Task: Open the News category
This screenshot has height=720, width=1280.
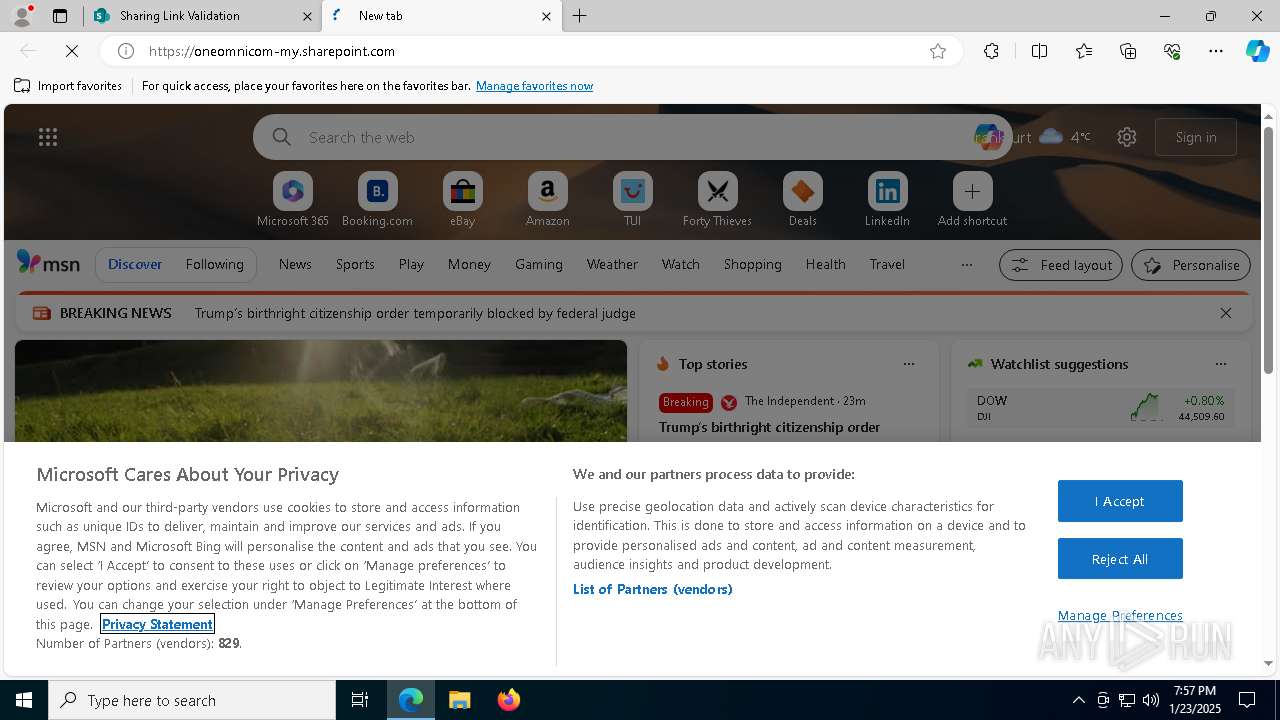Action: [x=295, y=264]
